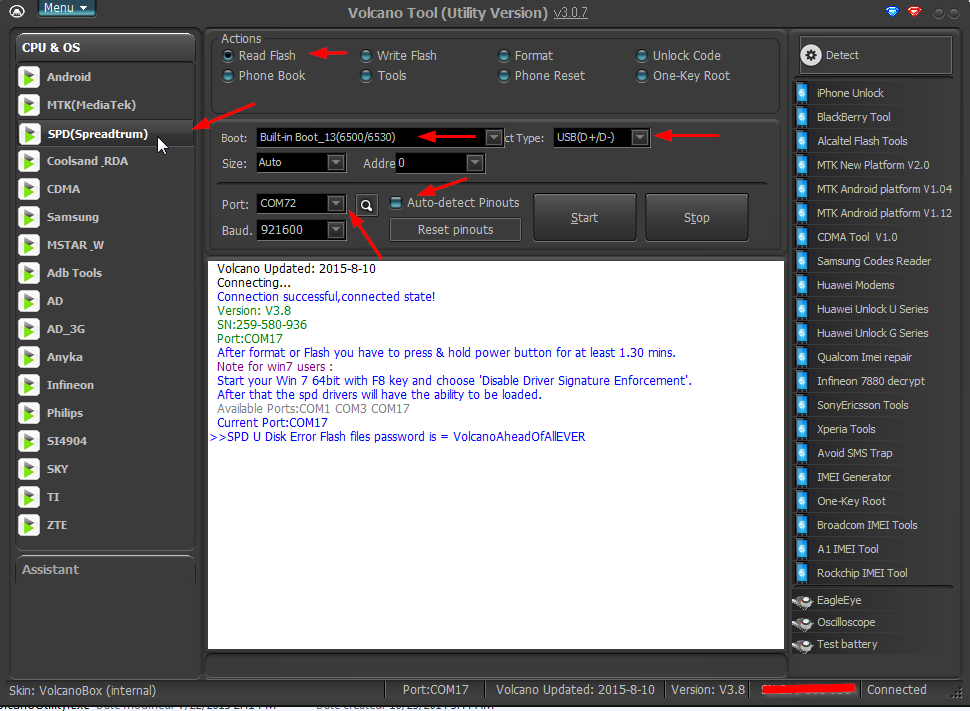This screenshot has width=970, height=711.
Task: Click the search ports magnifier icon
Action: coord(366,205)
